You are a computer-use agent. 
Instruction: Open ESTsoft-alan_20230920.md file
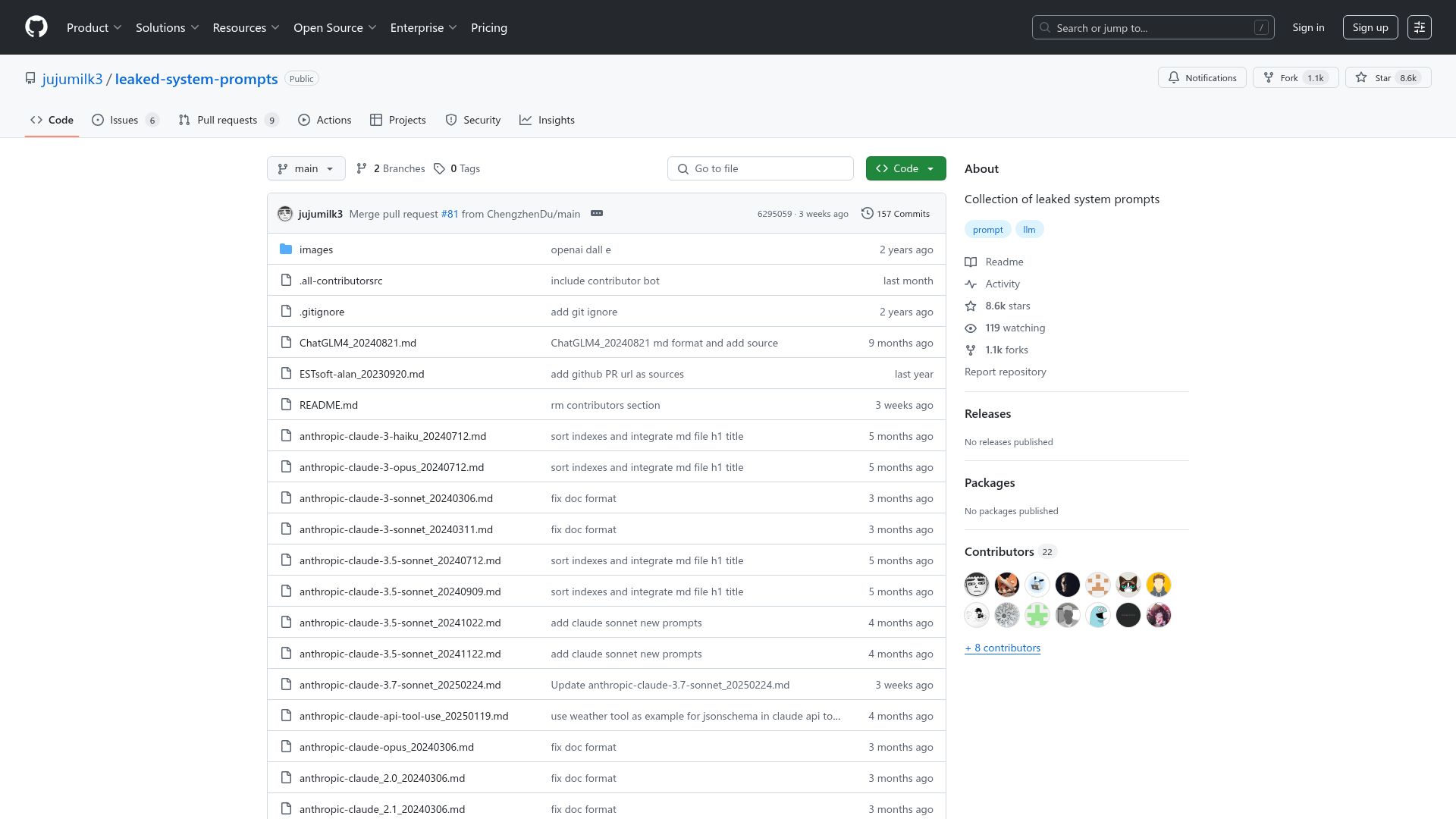[362, 375]
